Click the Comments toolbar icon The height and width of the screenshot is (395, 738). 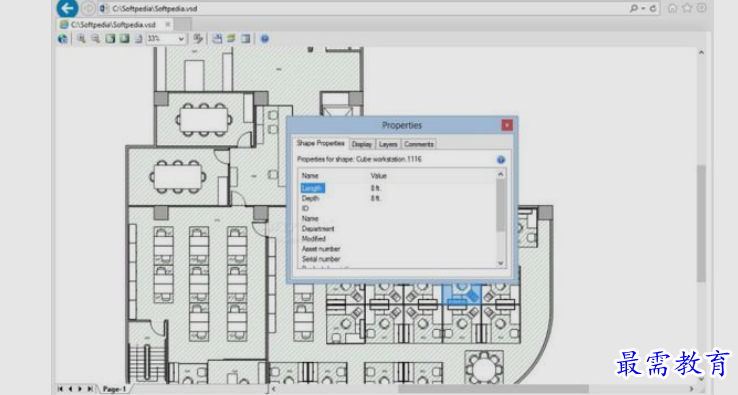coord(245,39)
